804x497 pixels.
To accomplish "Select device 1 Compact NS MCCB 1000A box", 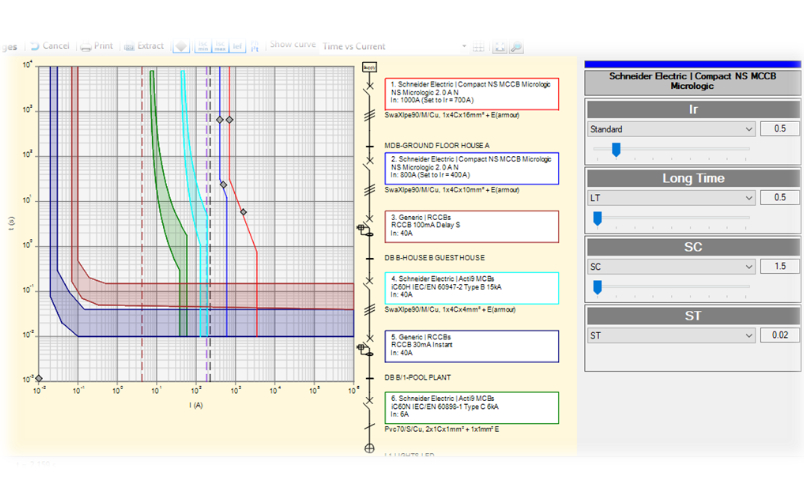I will pyautogui.click(x=472, y=94).
